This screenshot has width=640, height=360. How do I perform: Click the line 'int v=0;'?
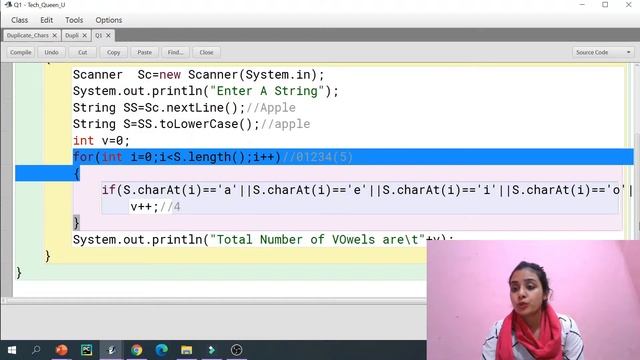coord(101,141)
